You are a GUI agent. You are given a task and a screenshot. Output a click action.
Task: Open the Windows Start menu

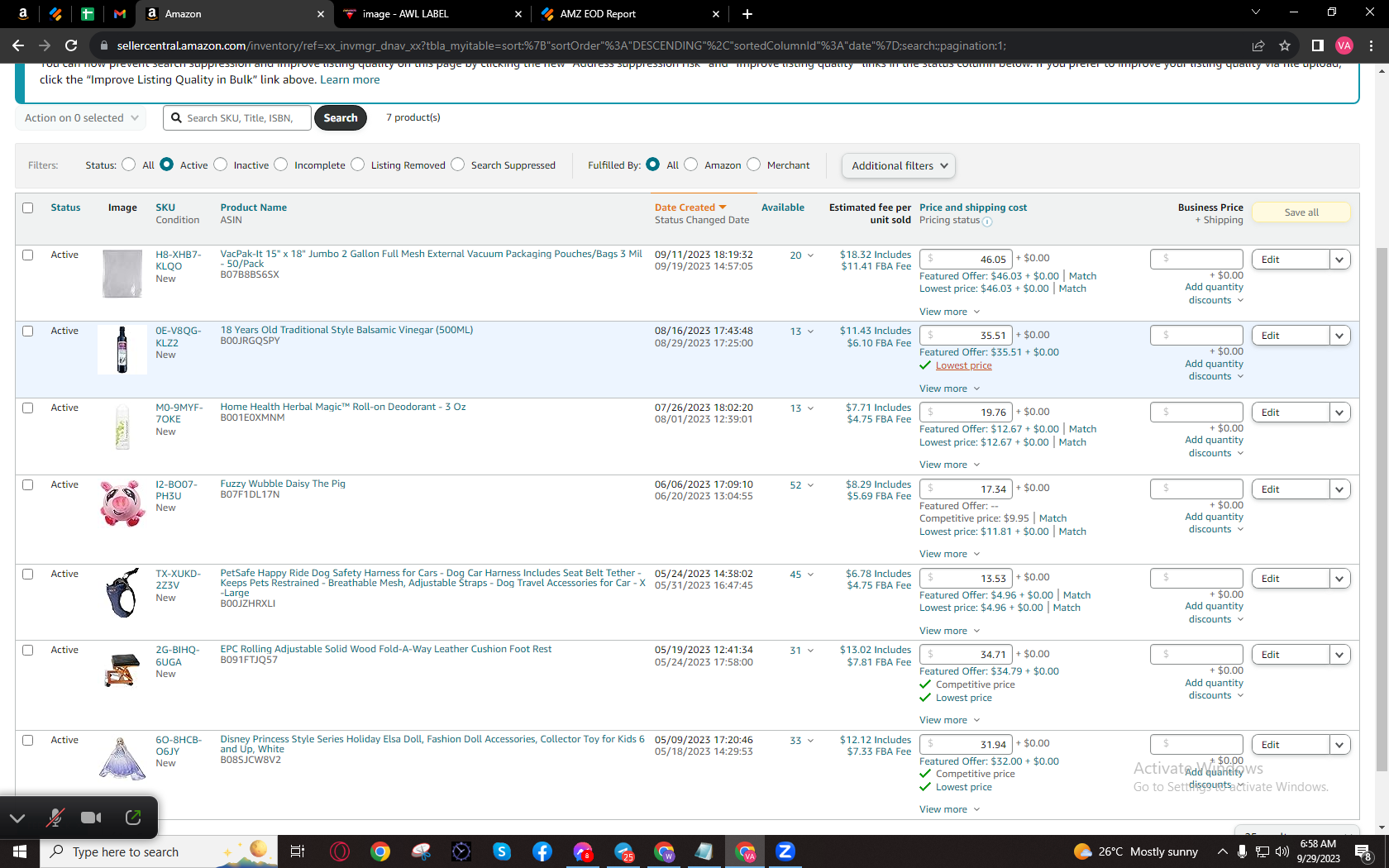coord(20,851)
